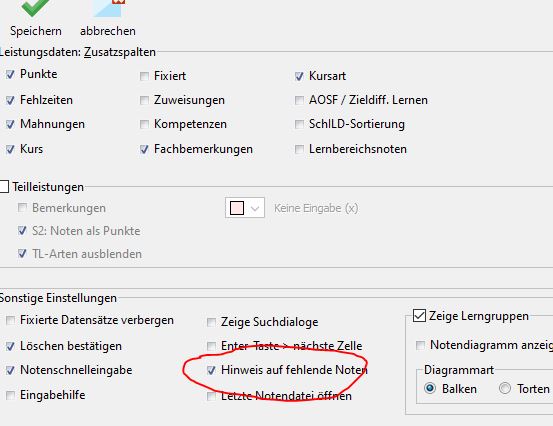Select the Torten diagram radio button
553x426 pixels.
505,388
